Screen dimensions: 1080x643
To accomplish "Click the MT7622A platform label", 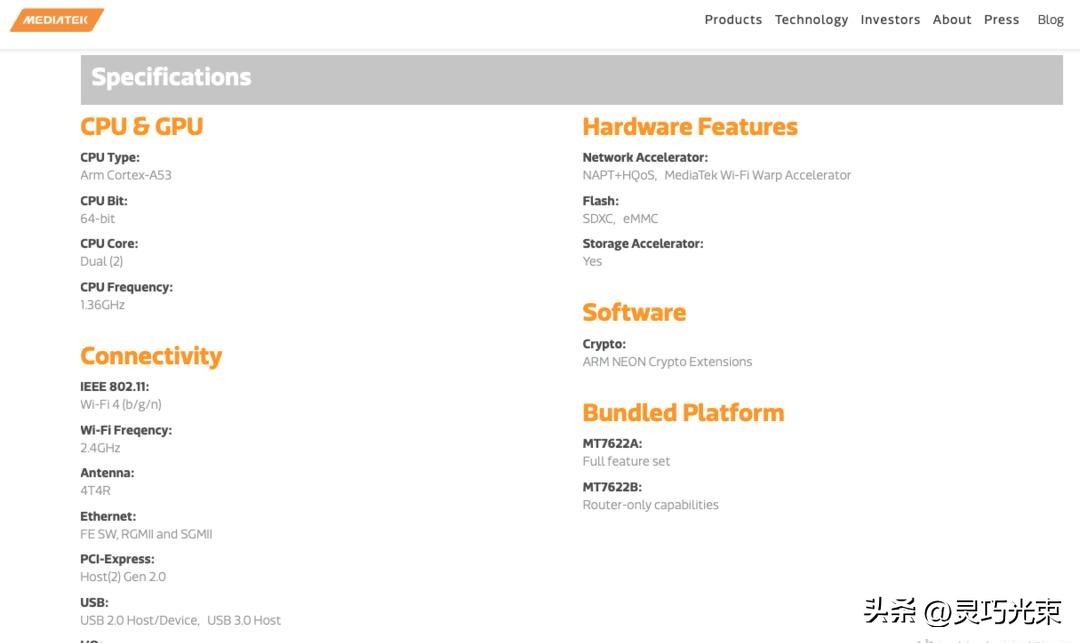I will [x=612, y=444].
